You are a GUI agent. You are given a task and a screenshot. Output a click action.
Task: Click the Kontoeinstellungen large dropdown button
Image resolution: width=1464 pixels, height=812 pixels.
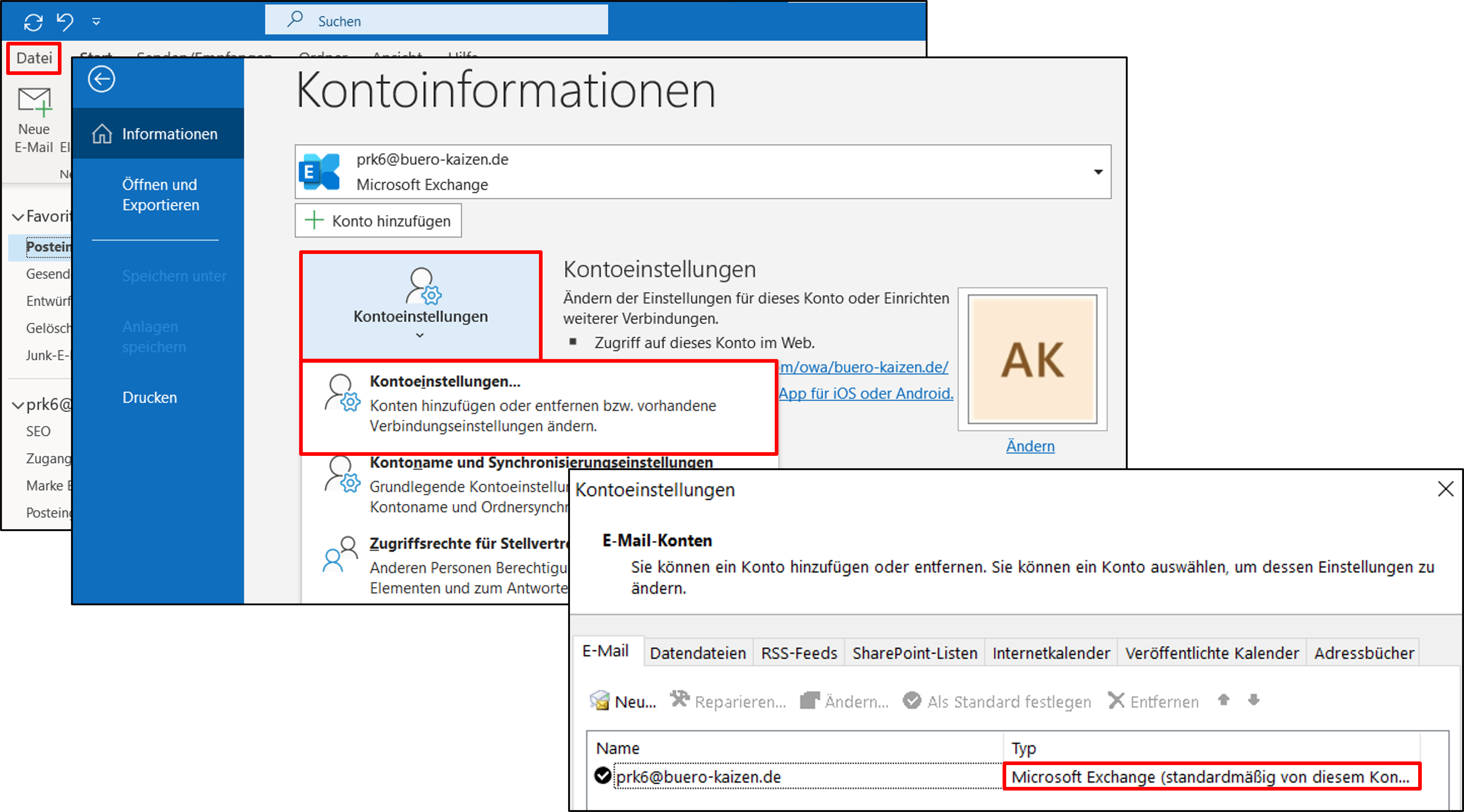point(421,306)
